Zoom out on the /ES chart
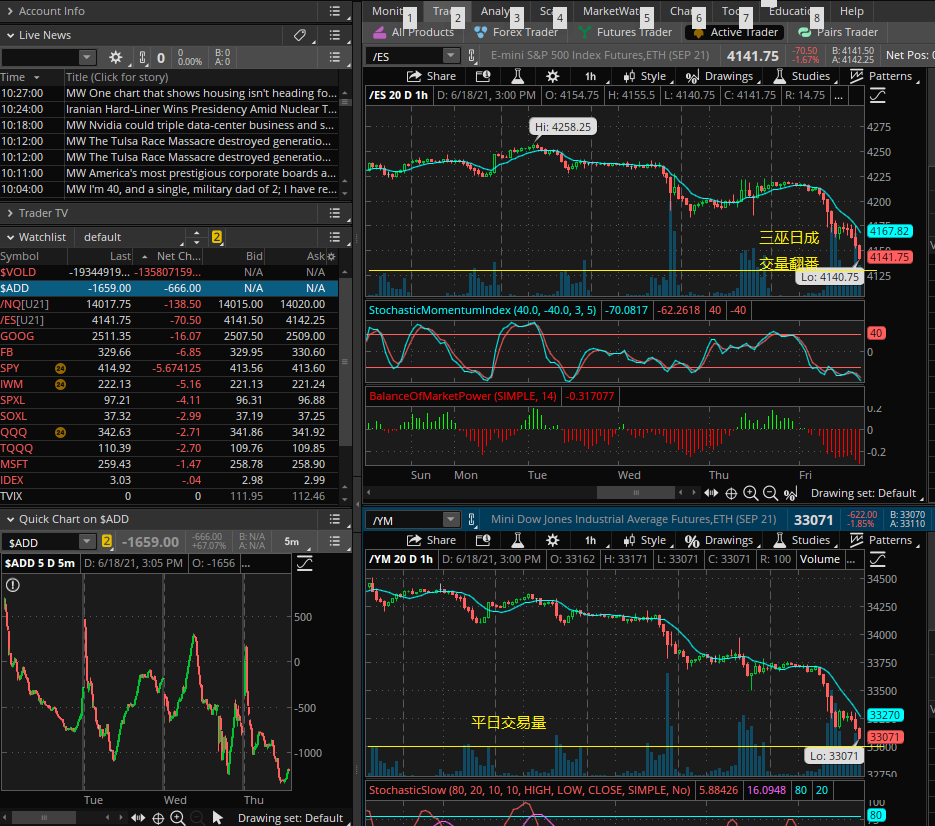Viewport: 935px width, 826px height. (x=770, y=493)
